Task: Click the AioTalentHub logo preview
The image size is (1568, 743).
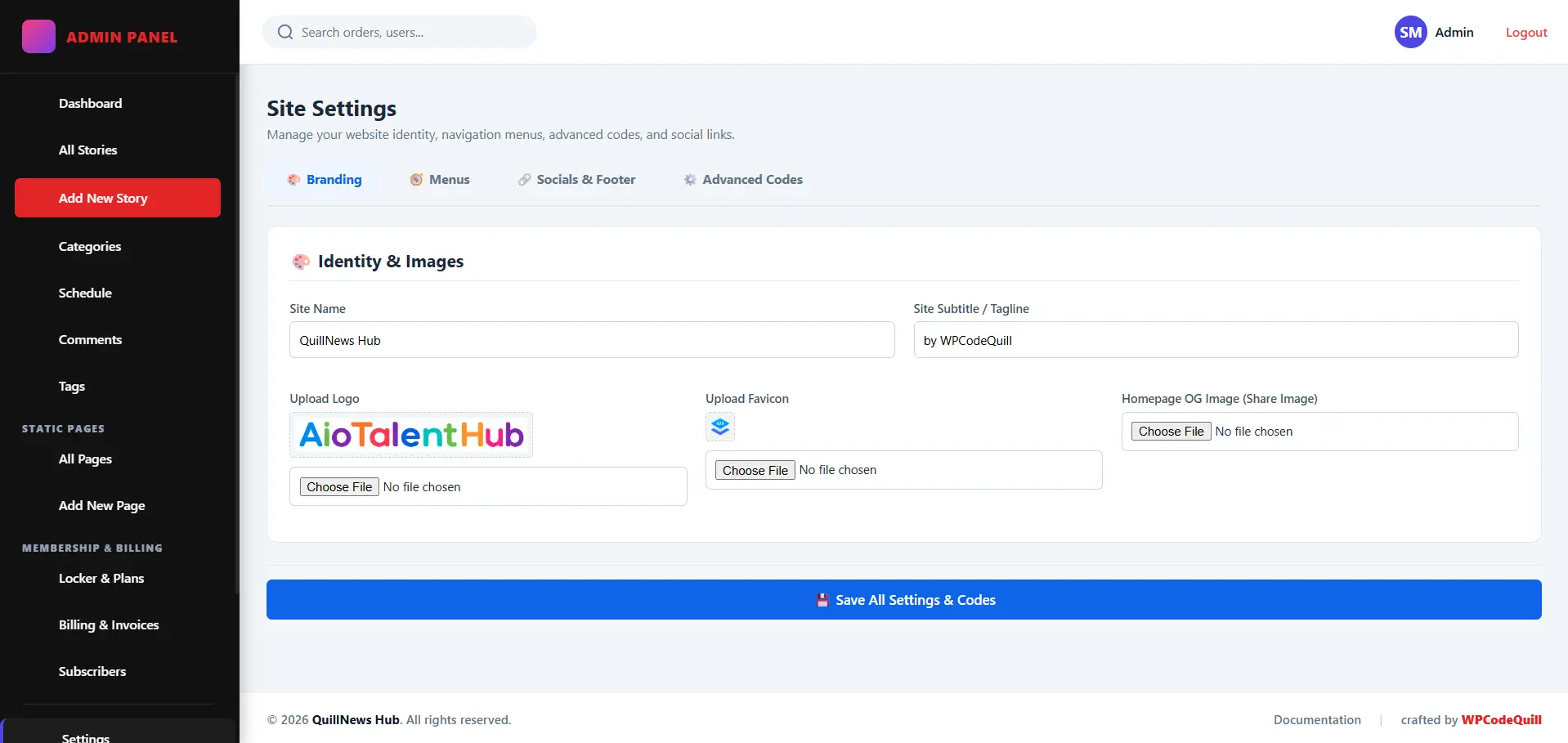Action: (x=411, y=435)
